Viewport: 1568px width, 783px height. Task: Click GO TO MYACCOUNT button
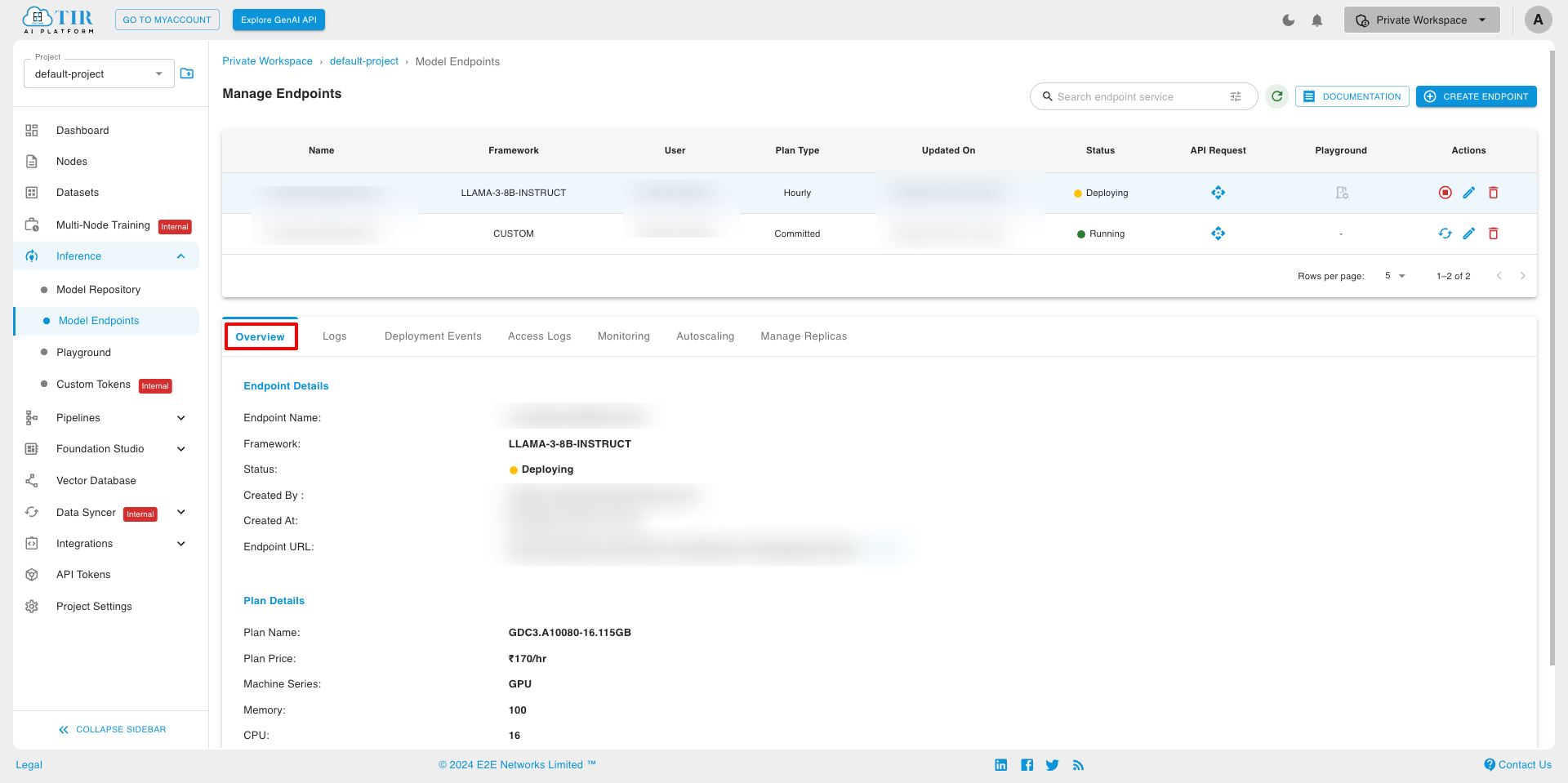pos(167,20)
